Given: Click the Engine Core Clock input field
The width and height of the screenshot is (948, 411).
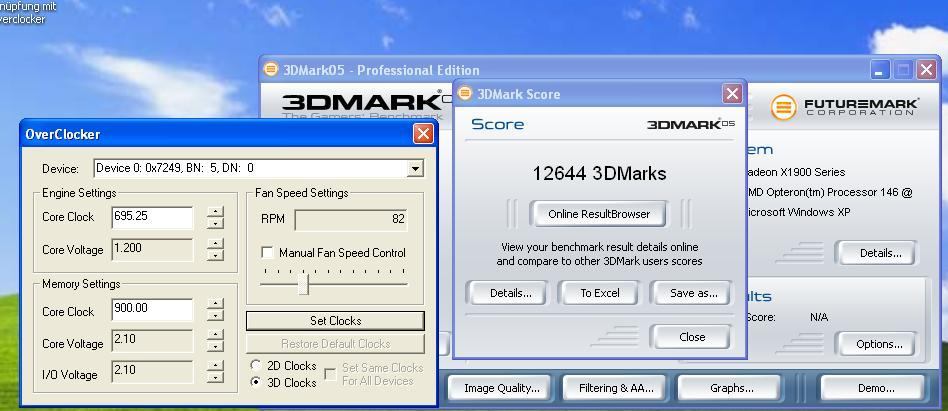Looking at the screenshot, I should point(152,217).
